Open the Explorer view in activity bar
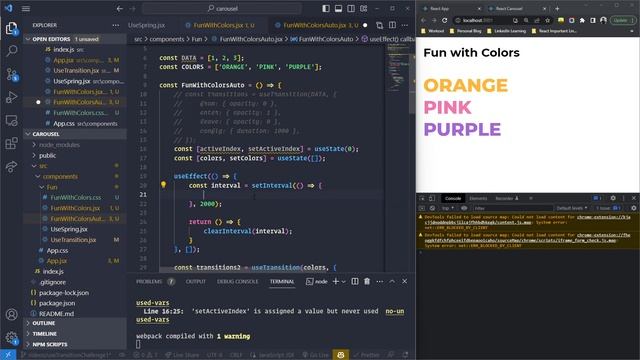Image resolution: width=640 pixels, height=360 pixels. pyautogui.click(x=11, y=28)
